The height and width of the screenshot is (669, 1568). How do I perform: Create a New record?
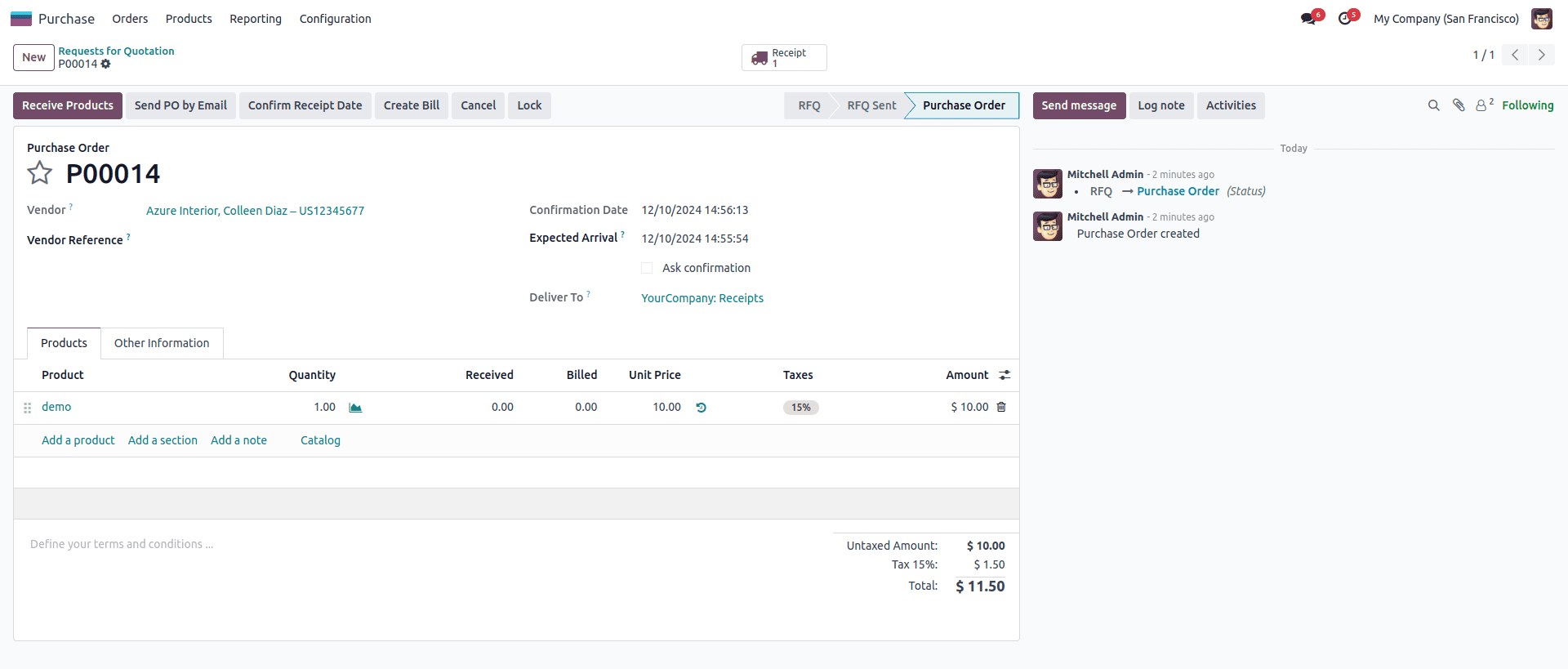[x=33, y=57]
